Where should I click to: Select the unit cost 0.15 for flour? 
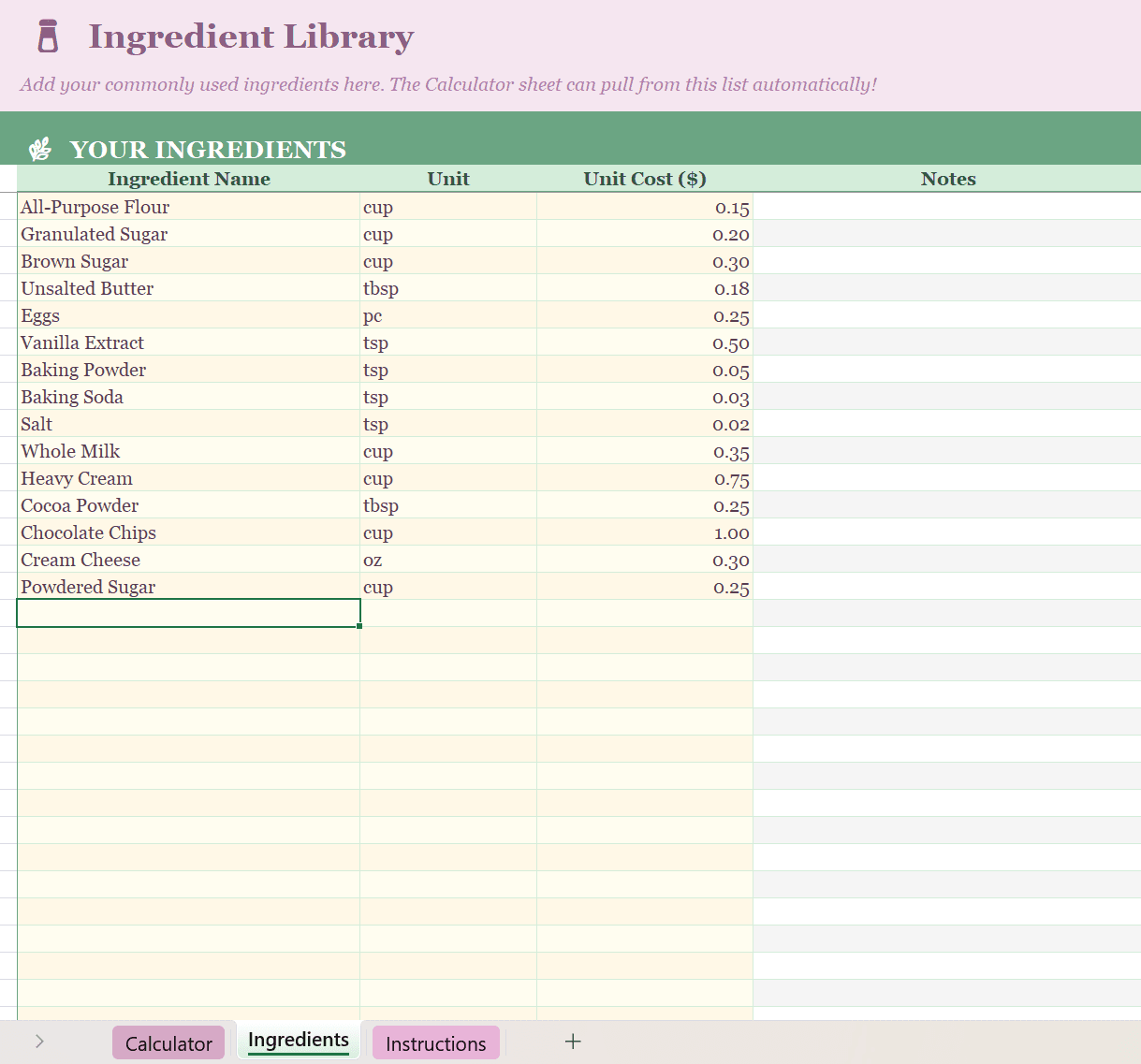(x=645, y=207)
